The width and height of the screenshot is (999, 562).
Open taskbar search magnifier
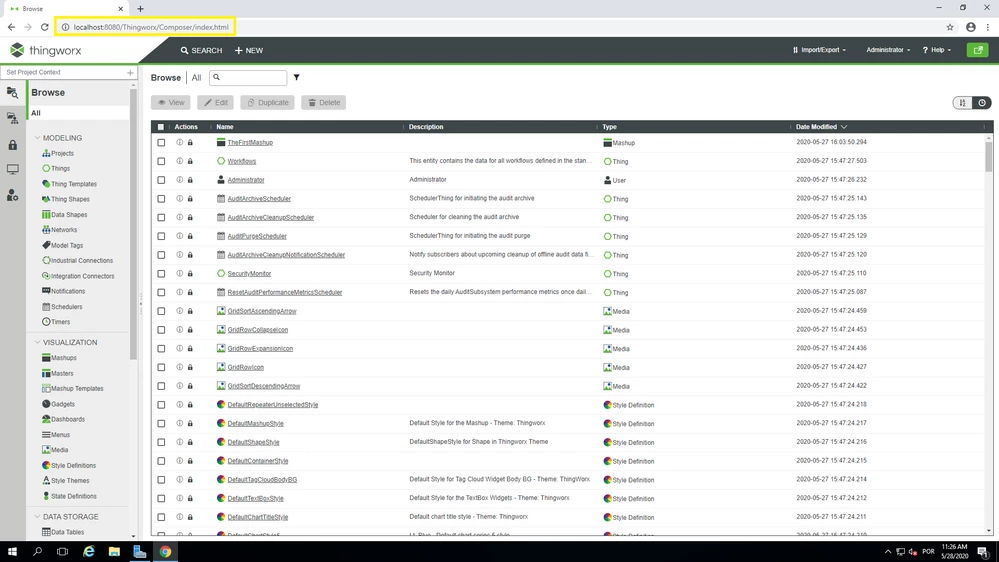click(x=38, y=551)
